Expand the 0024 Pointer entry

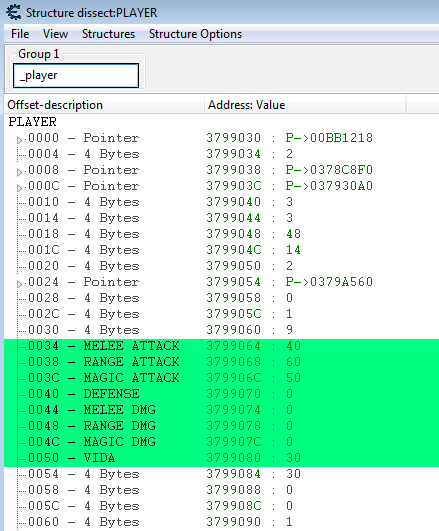(x=20, y=284)
